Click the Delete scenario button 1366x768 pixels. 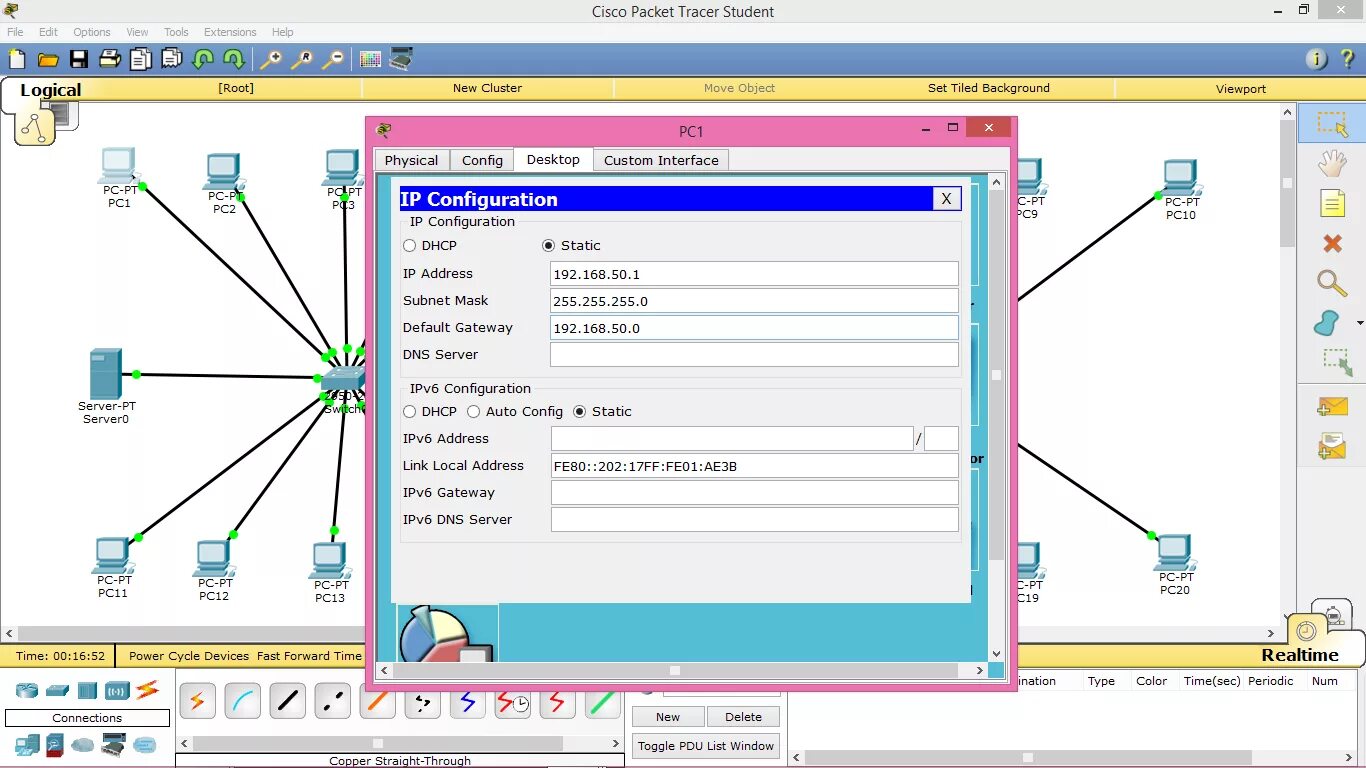click(x=743, y=717)
